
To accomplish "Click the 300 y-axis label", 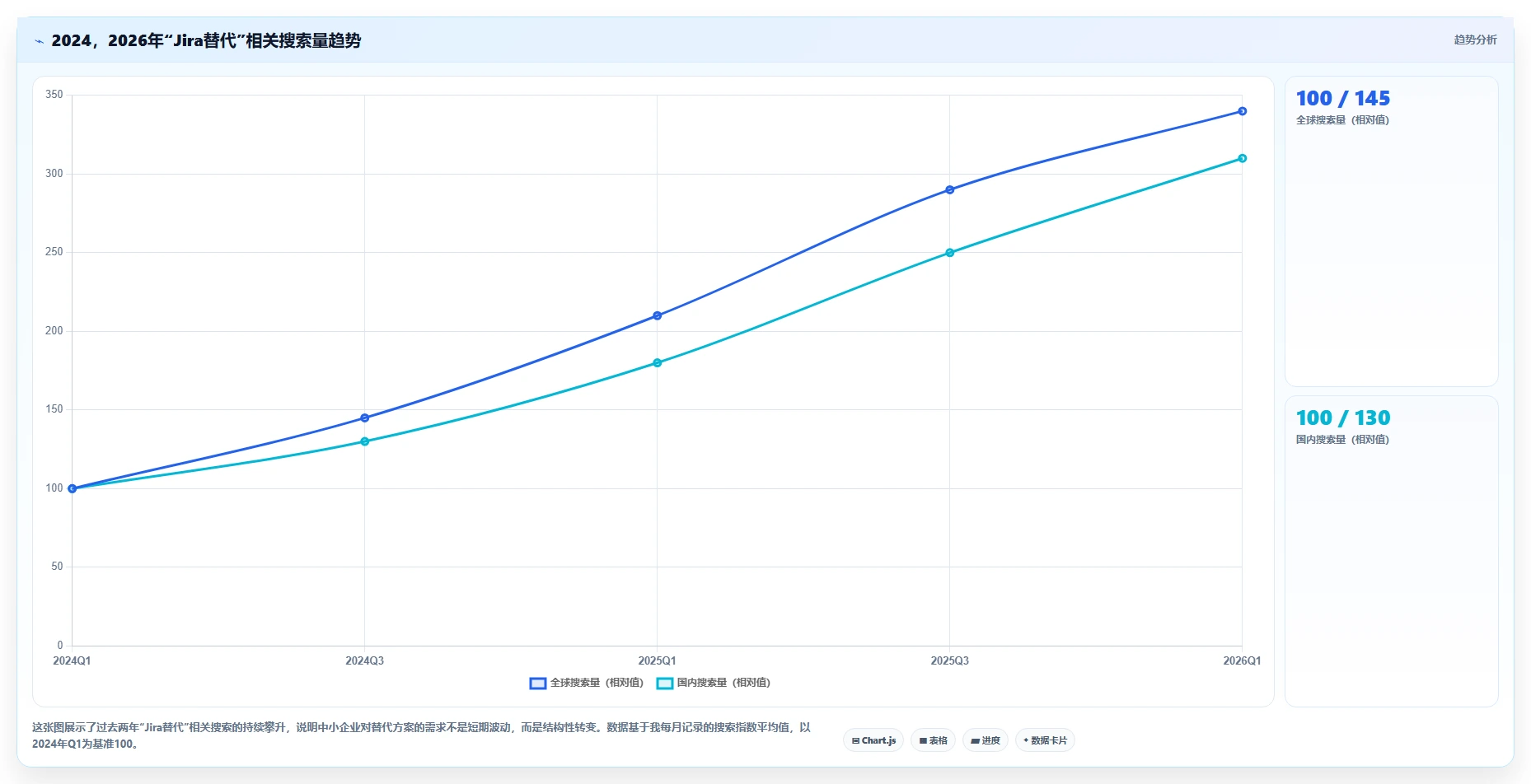I will 54,174.
